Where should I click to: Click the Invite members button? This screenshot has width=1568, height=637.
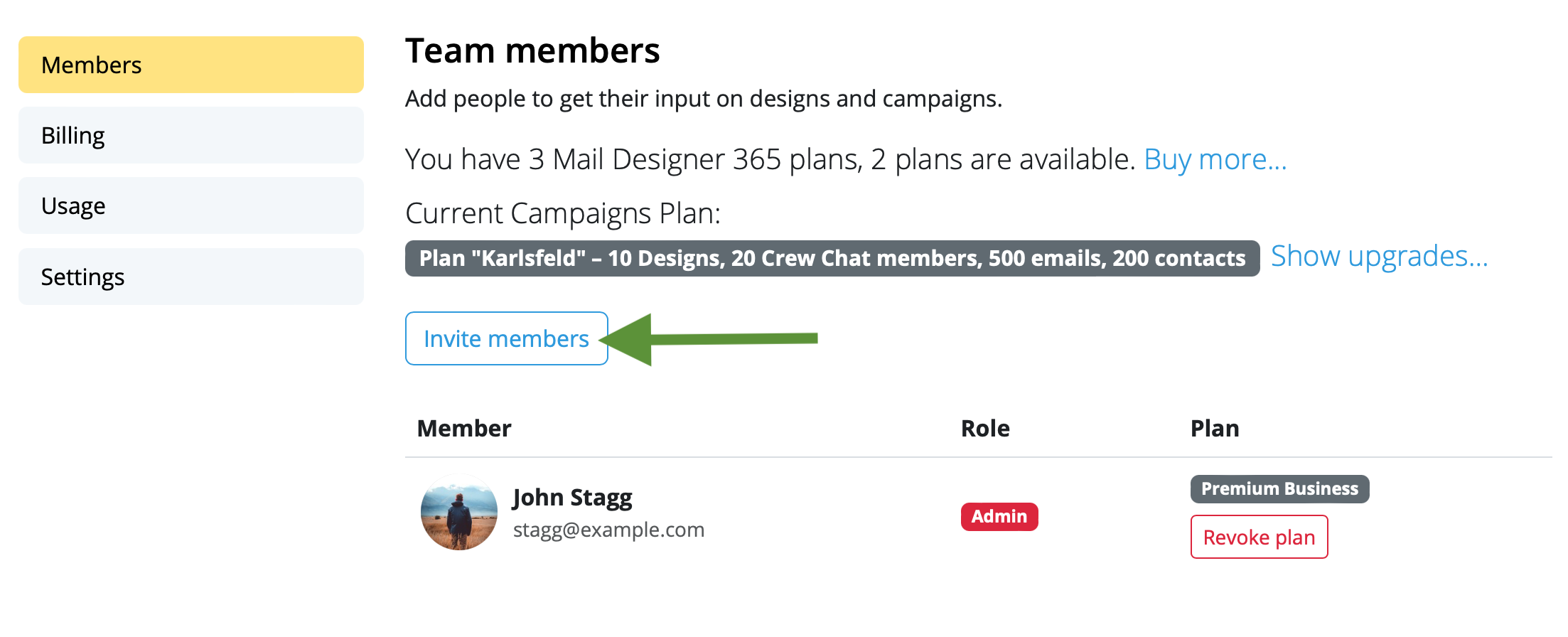click(x=507, y=338)
